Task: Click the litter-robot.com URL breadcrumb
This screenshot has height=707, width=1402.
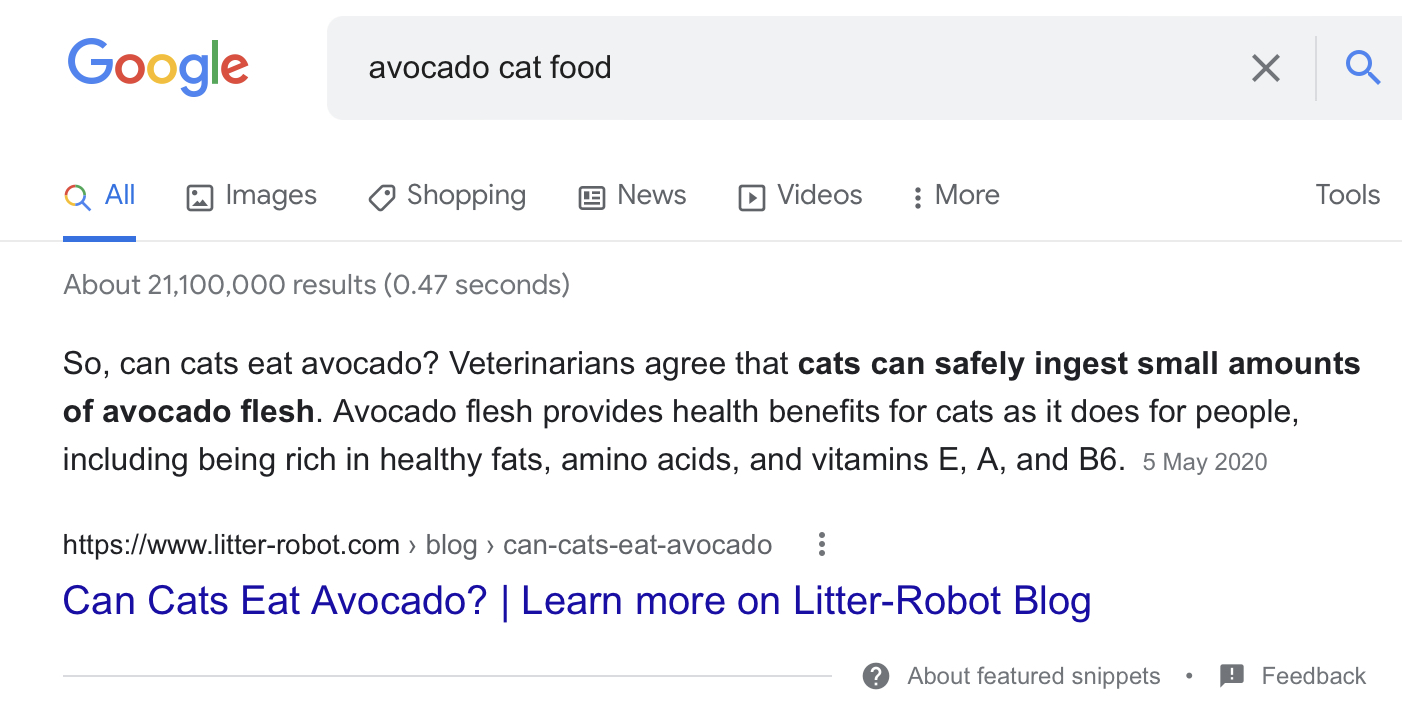Action: [231, 545]
